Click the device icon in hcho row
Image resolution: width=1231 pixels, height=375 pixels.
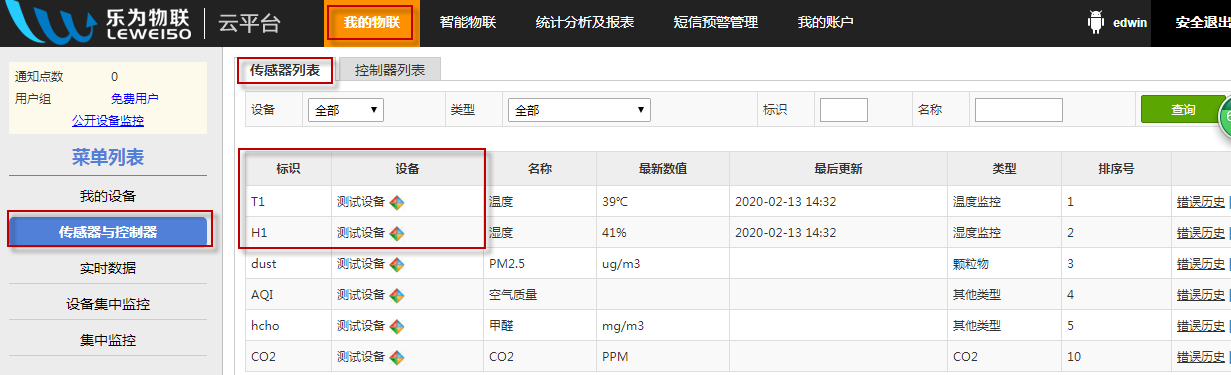[x=397, y=326]
